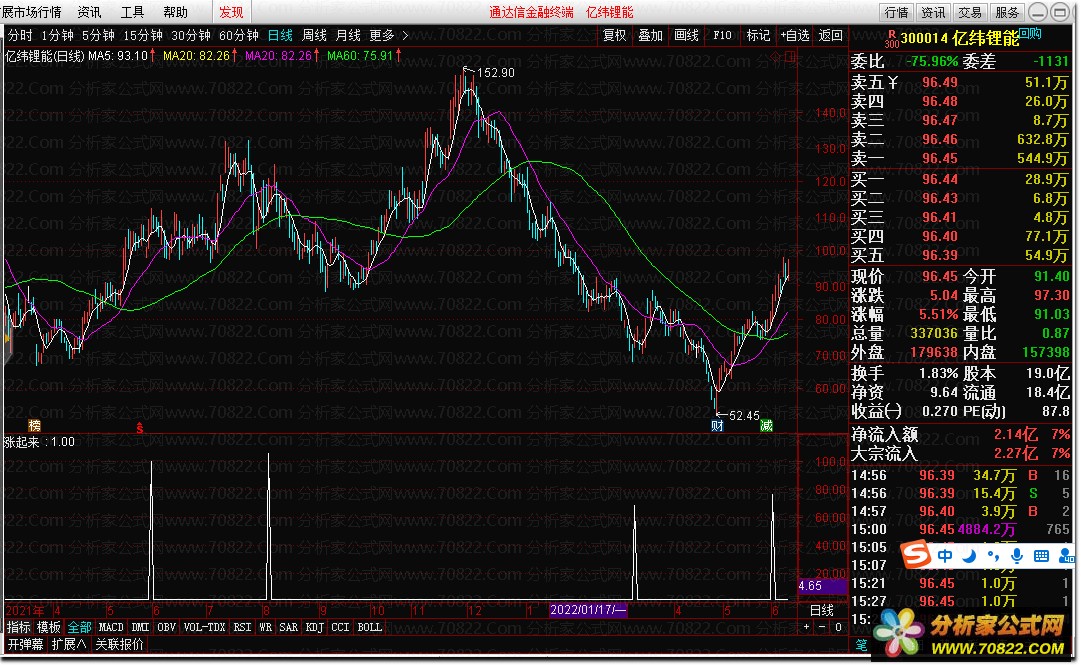Click the 关联报价 button

tap(119, 644)
